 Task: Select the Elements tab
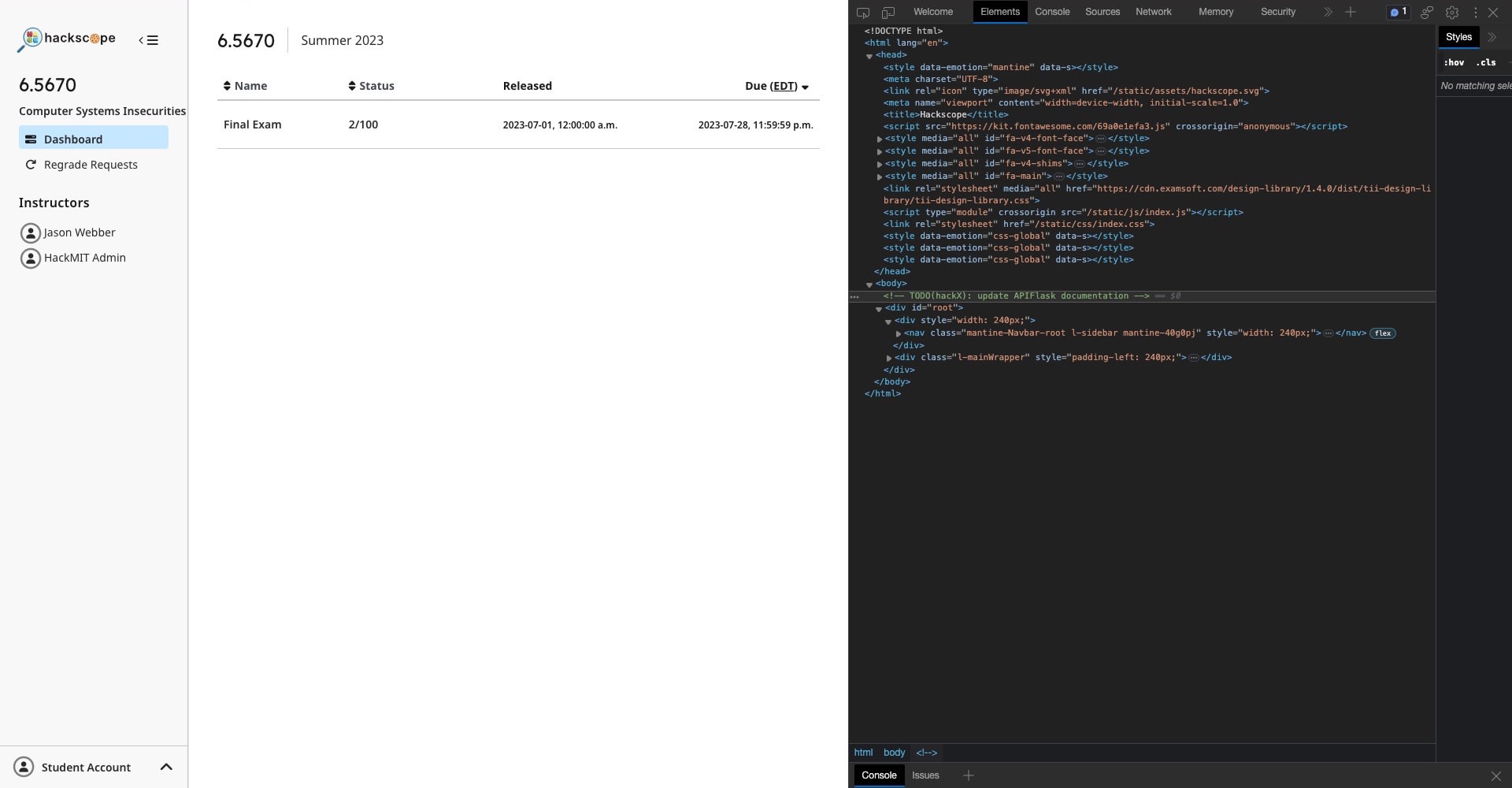pos(1000,12)
